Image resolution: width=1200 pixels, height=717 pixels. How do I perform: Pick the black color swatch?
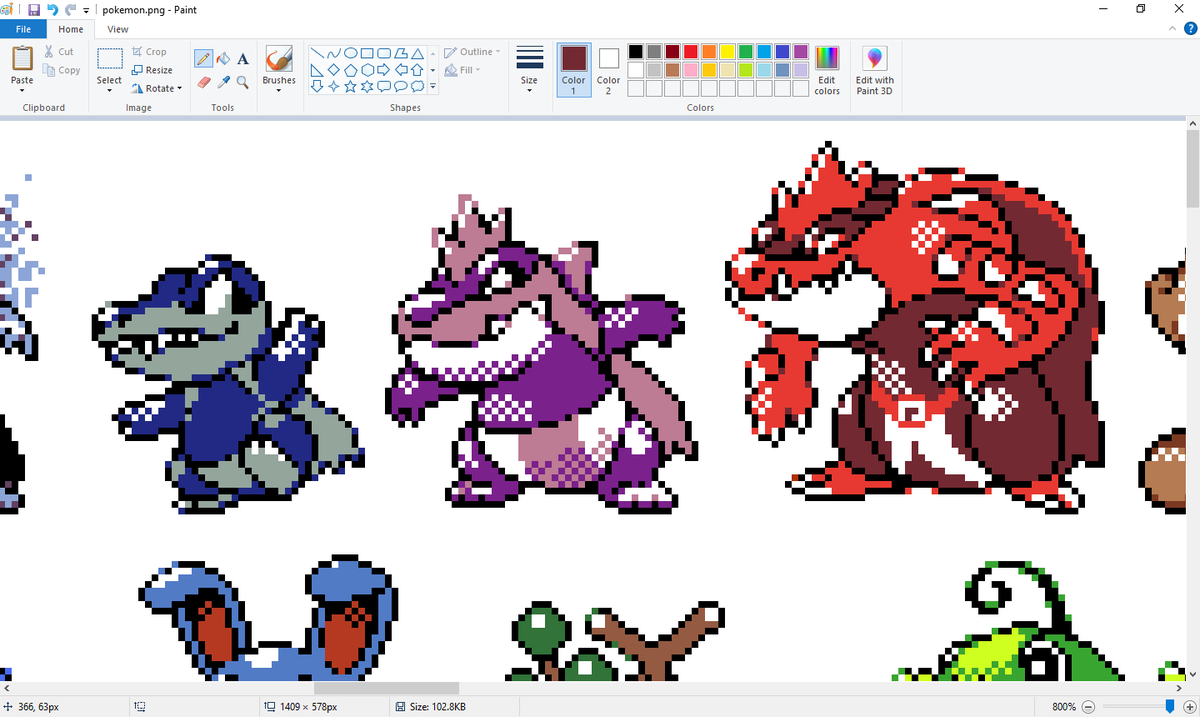click(x=636, y=51)
